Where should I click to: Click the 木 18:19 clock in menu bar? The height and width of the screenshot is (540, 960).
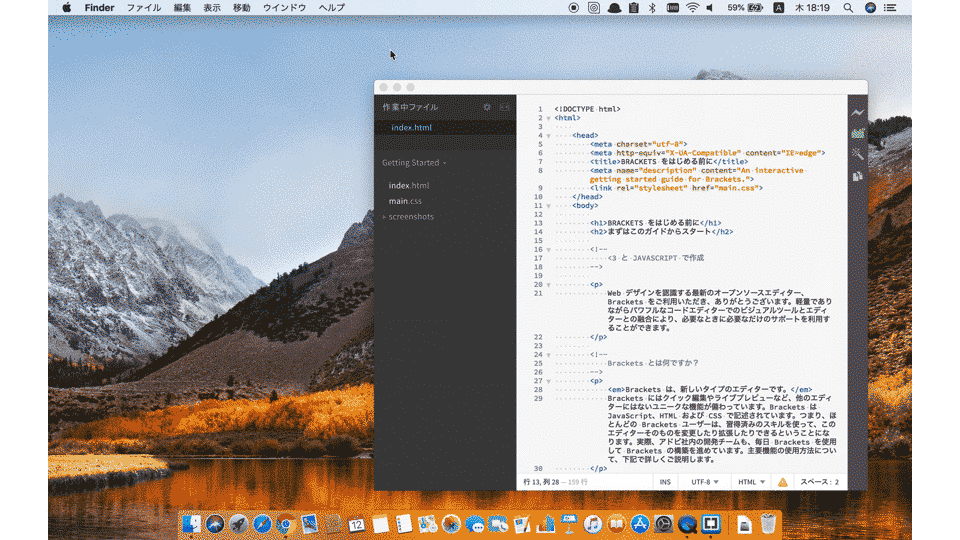812,8
